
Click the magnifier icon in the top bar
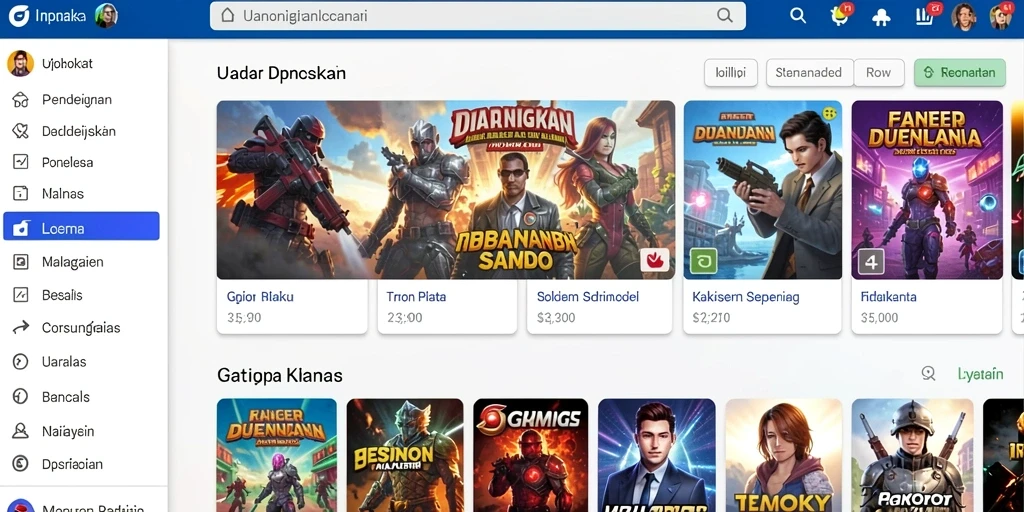[797, 16]
